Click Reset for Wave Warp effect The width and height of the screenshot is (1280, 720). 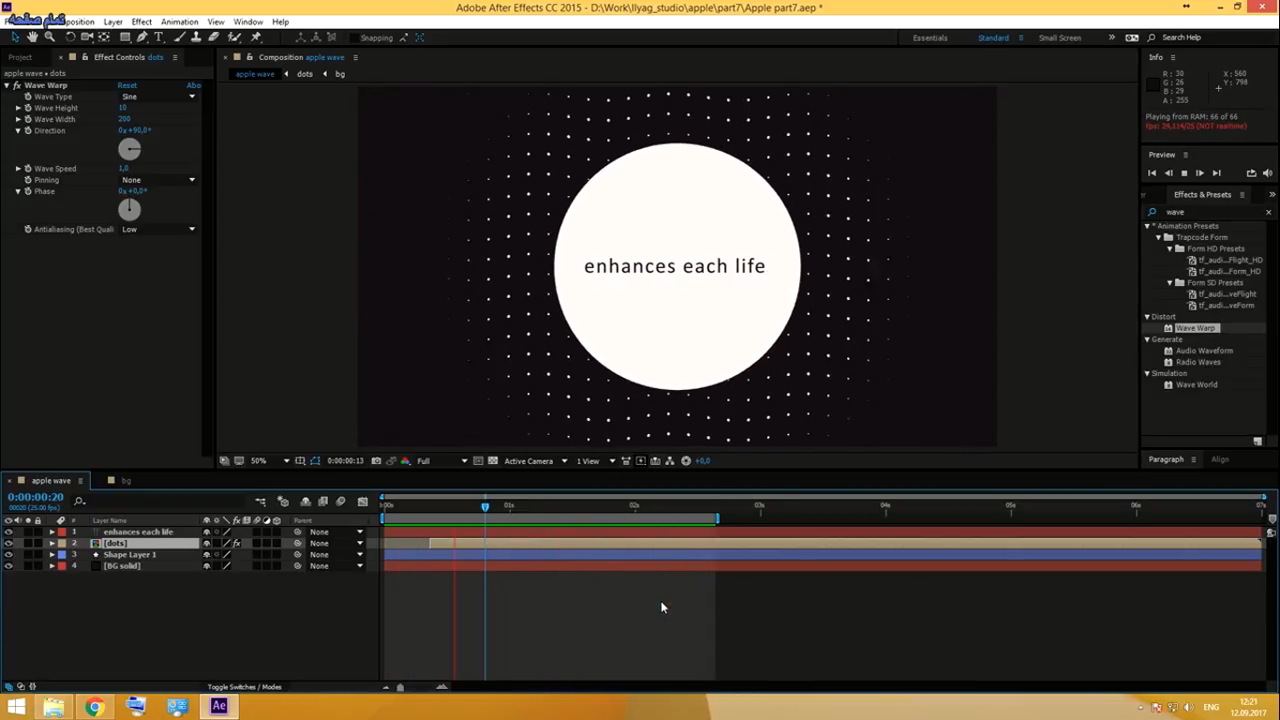click(127, 85)
